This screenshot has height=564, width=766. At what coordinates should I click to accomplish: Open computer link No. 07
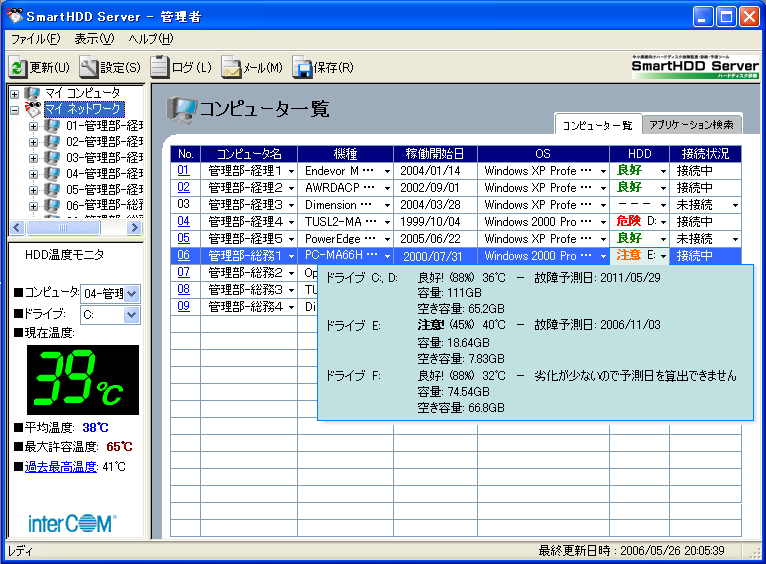point(183,272)
